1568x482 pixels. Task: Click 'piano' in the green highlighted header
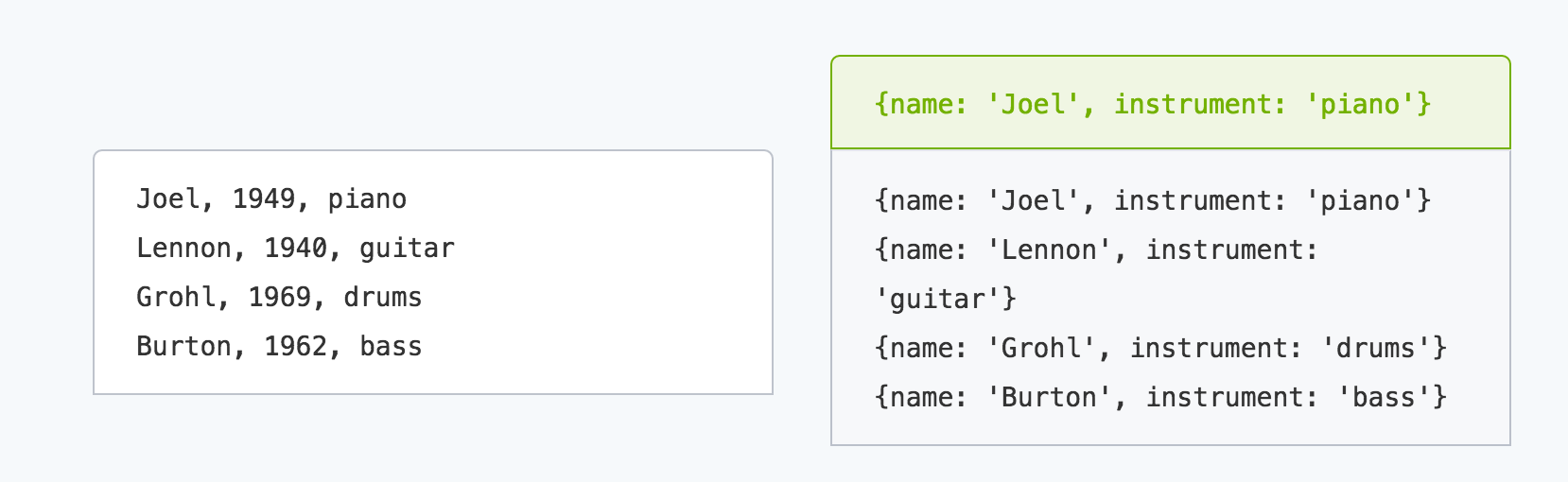pos(1360,104)
